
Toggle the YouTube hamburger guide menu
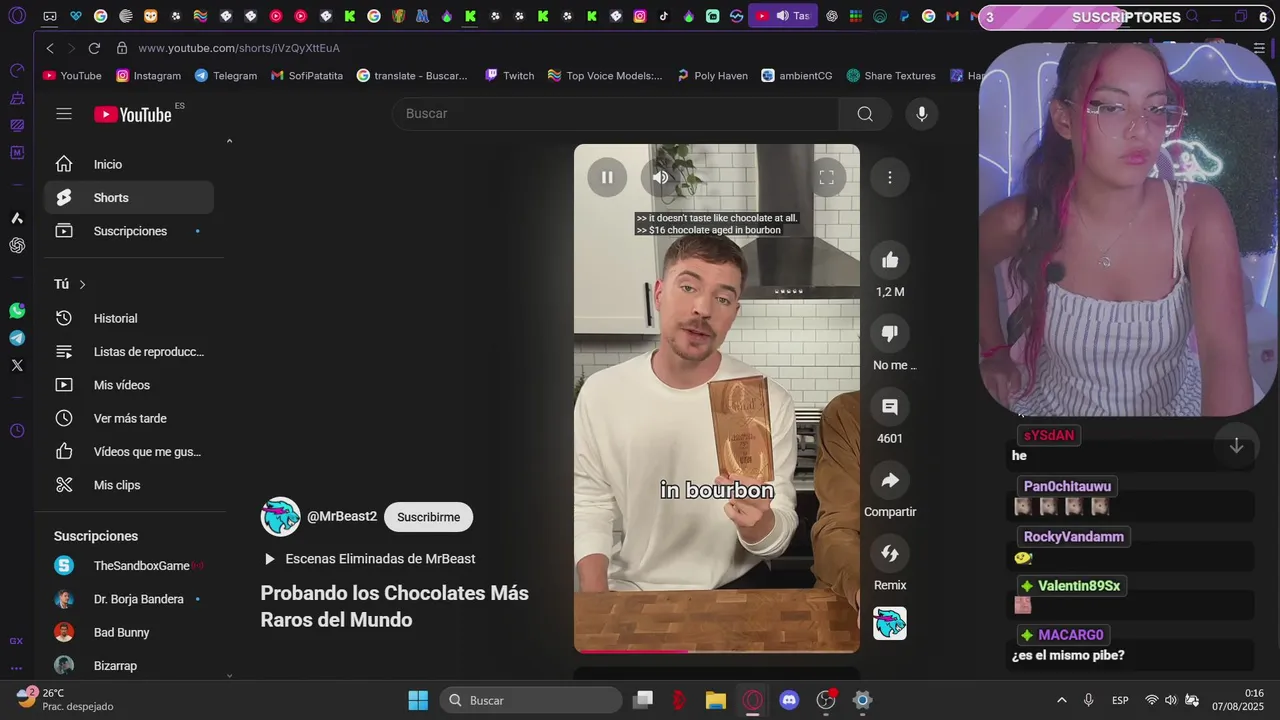(x=64, y=114)
